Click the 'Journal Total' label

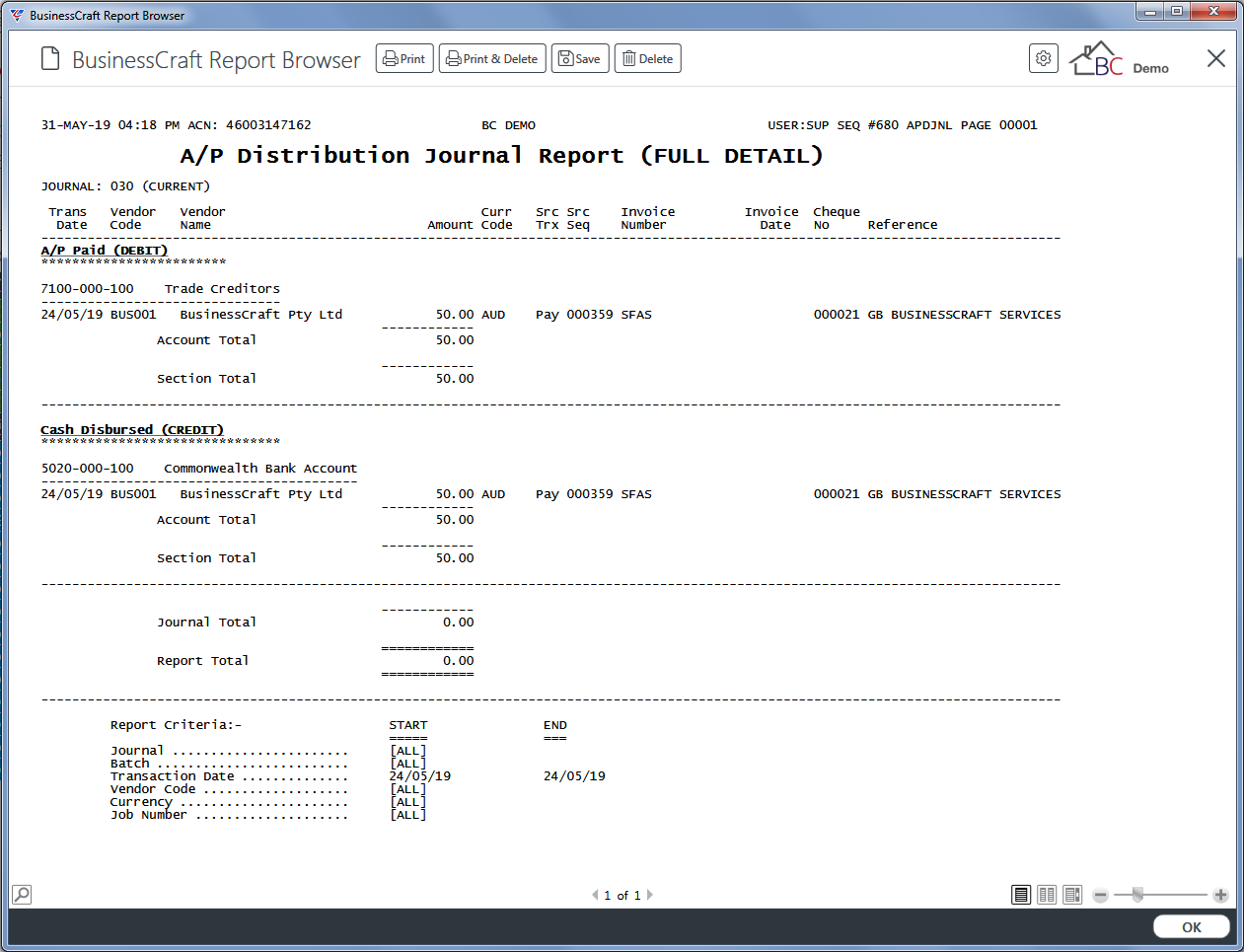click(x=206, y=622)
